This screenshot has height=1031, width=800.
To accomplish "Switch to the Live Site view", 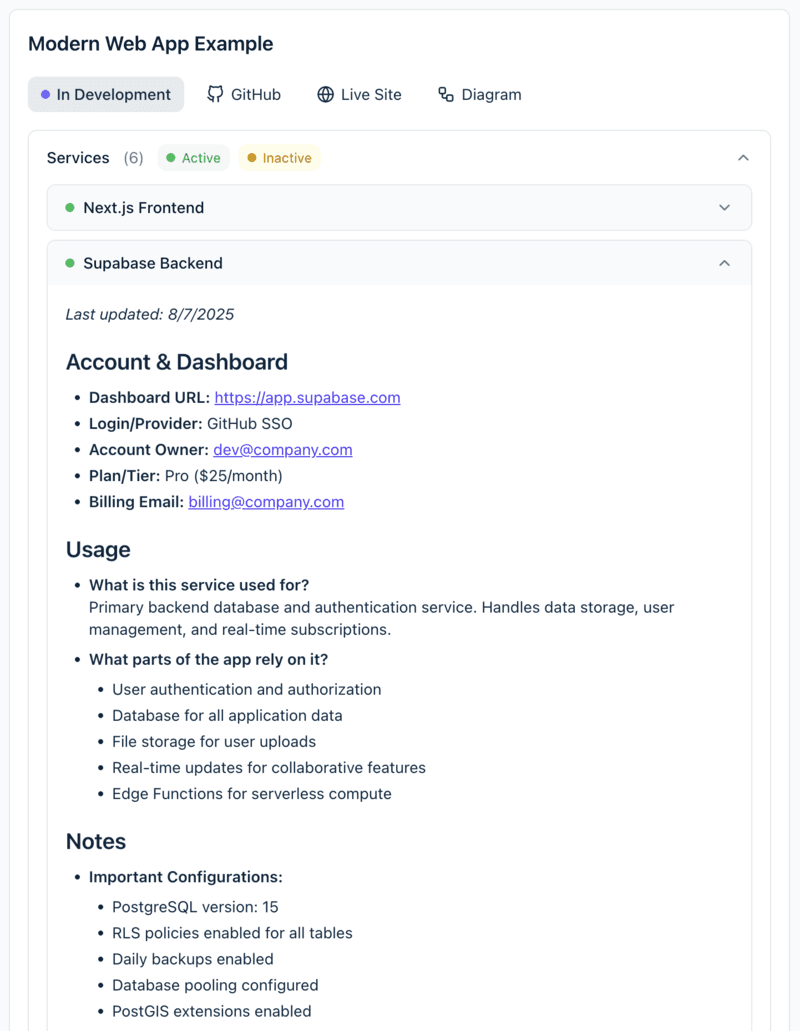I will click(358, 94).
